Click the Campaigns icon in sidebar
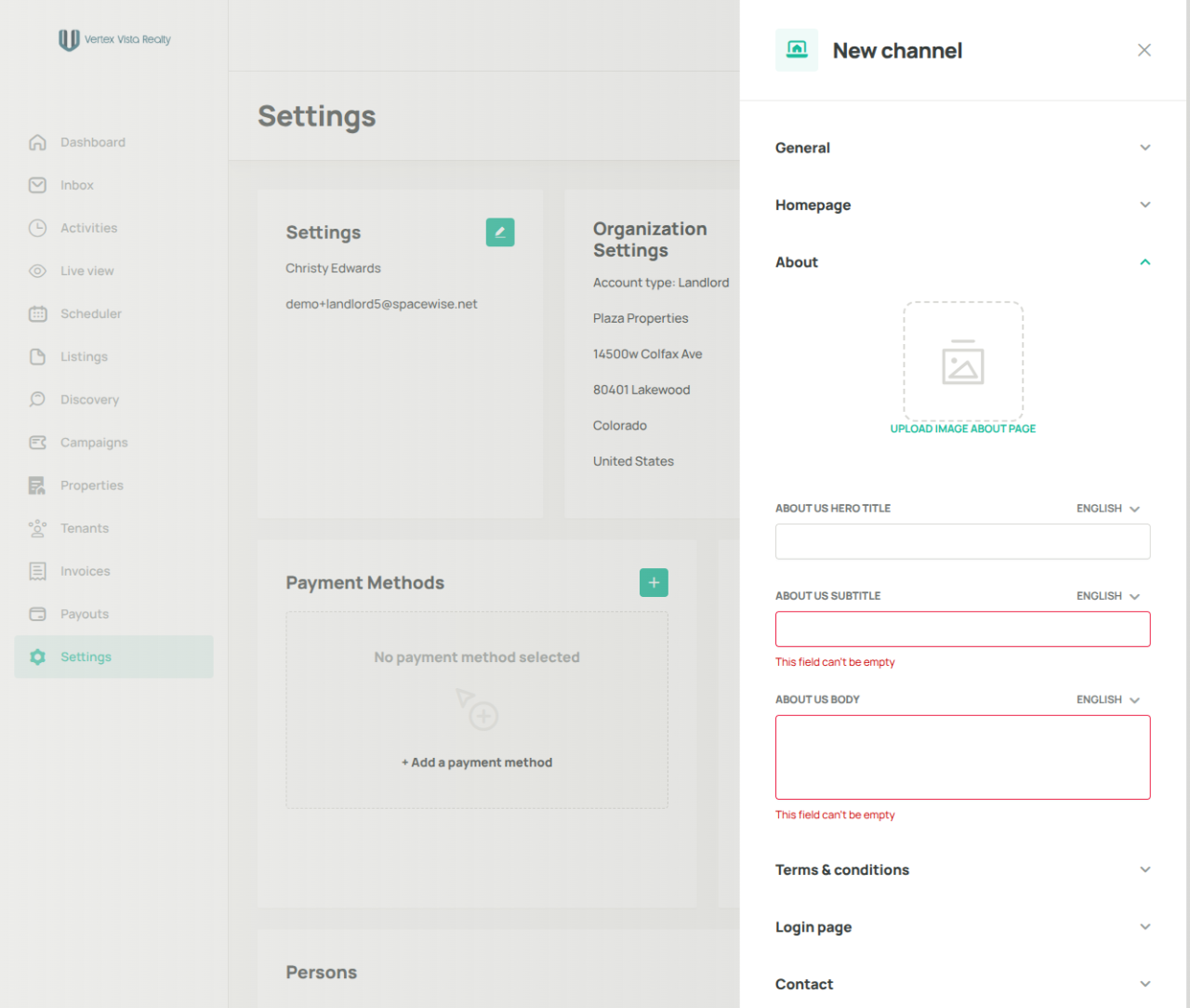This screenshot has height=1008, width=1190. coord(37,443)
